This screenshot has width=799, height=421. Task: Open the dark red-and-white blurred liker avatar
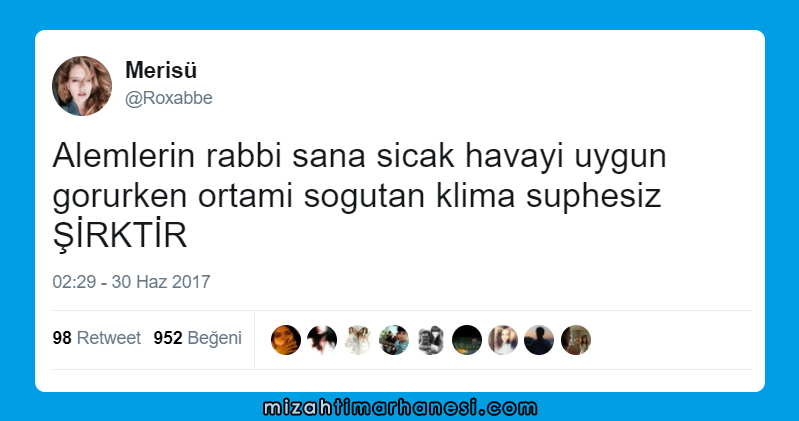pos(322,340)
